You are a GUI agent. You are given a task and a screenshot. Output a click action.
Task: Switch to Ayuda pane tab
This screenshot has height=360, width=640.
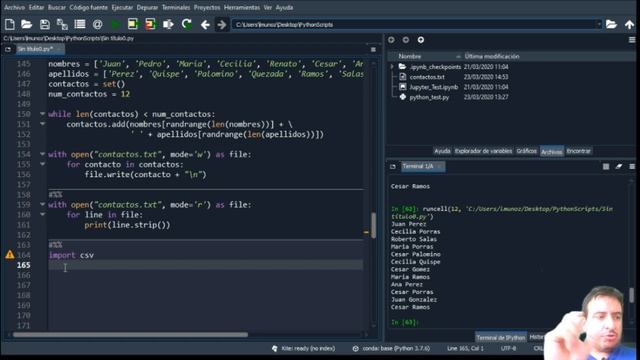[x=442, y=151]
